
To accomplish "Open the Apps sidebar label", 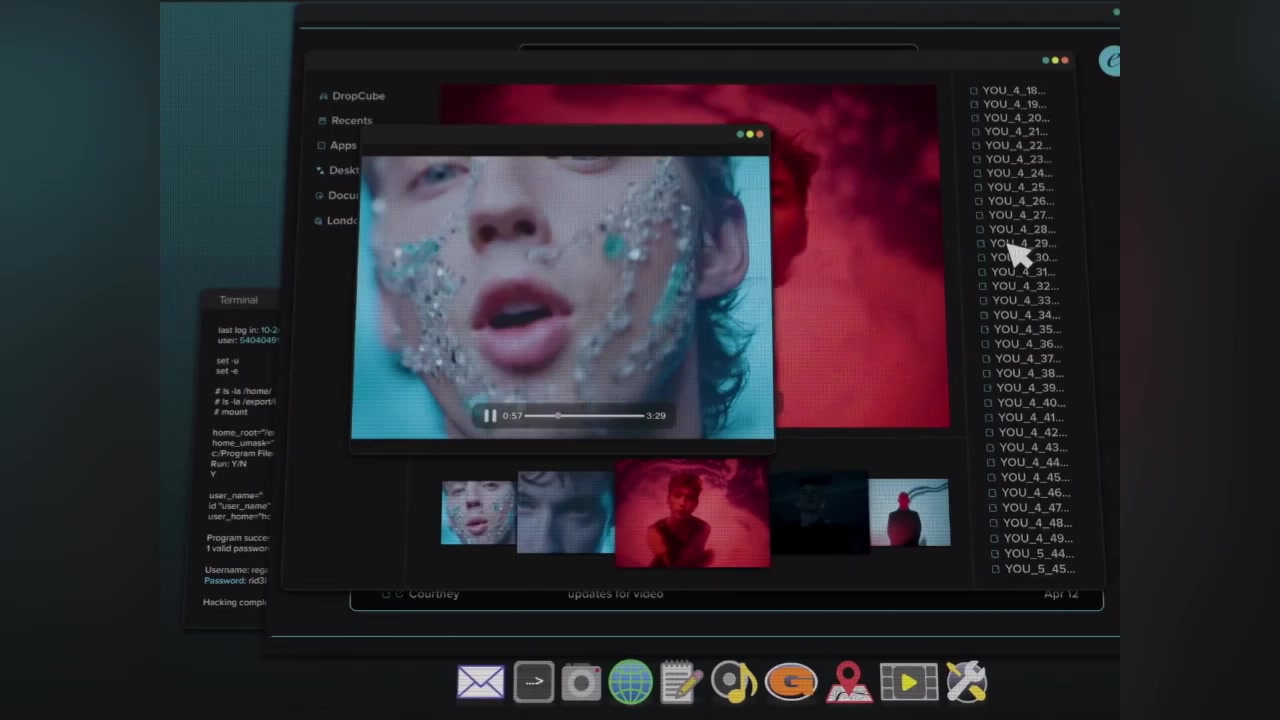I will 343,145.
